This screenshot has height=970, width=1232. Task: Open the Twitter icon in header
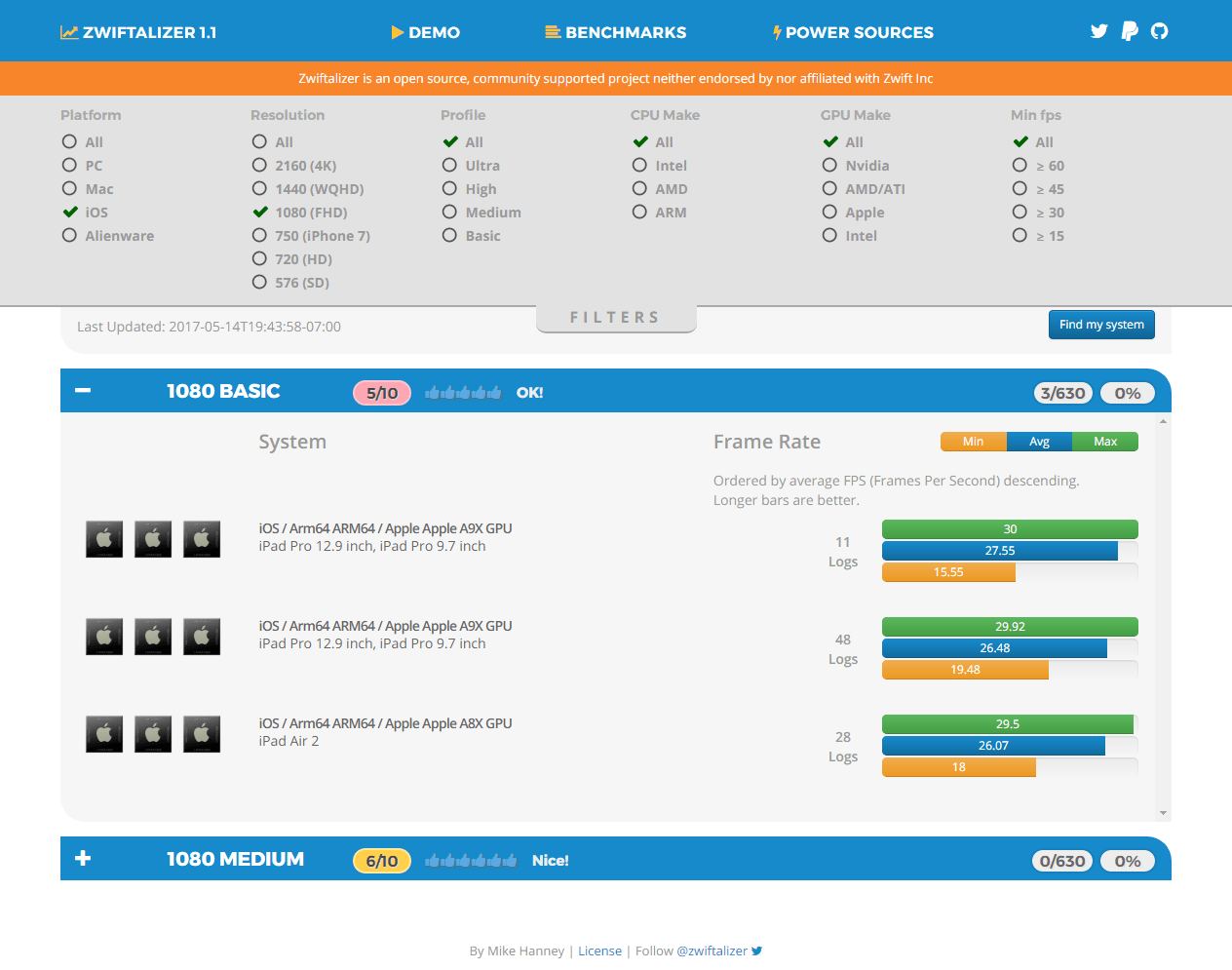(1099, 31)
